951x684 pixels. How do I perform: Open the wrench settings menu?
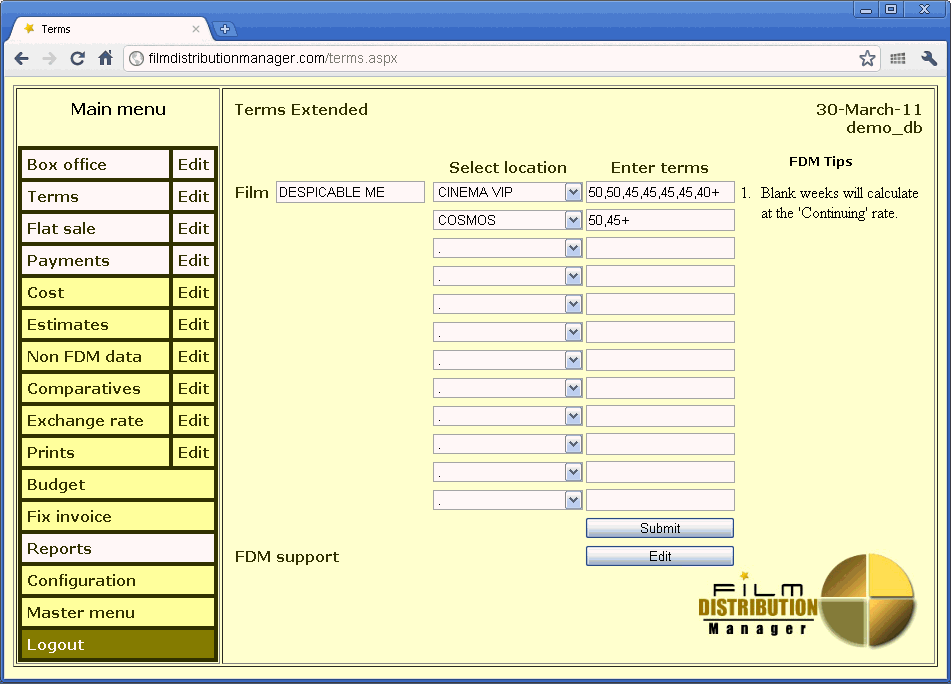pyautogui.click(x=929, y=59)
